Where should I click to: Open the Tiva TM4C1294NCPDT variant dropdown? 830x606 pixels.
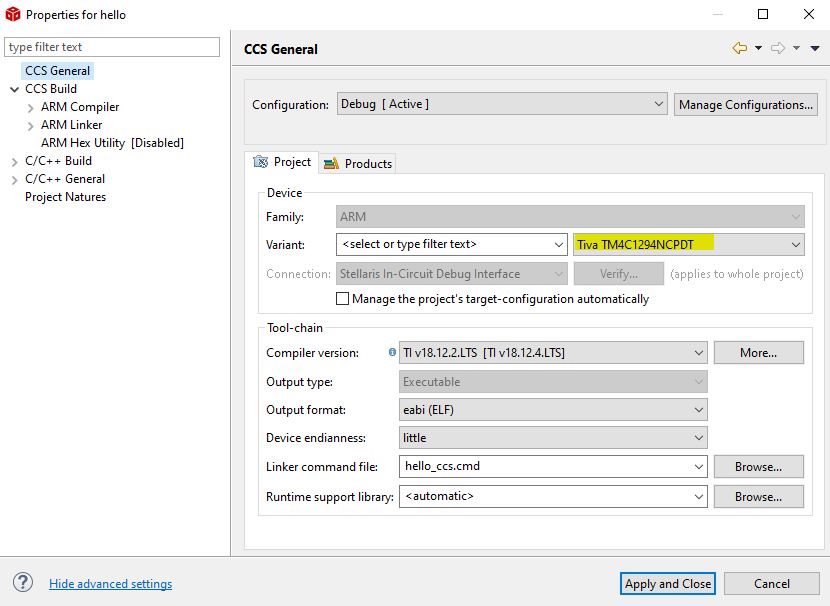click(795, 244)
